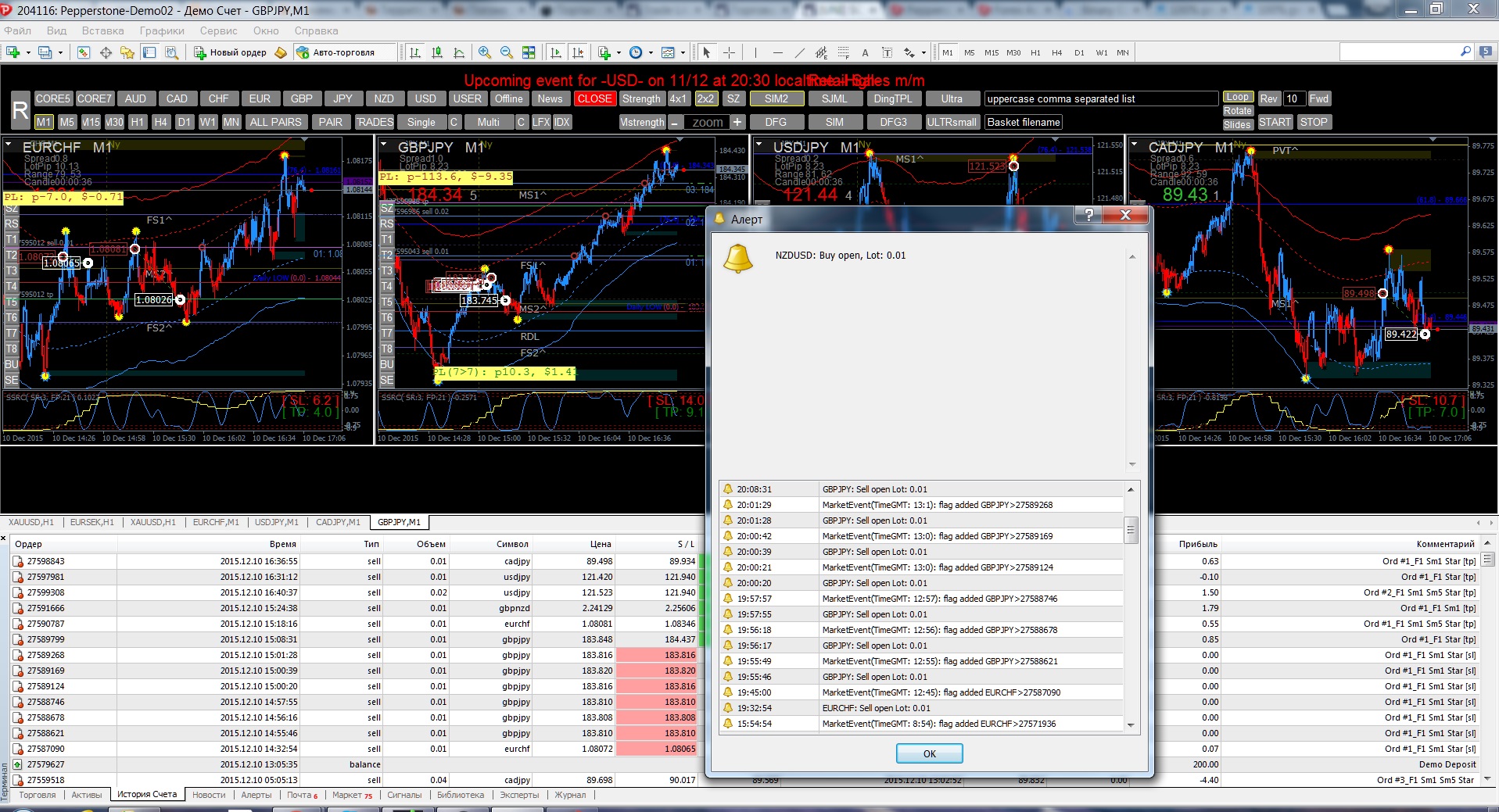Viewport: 1499px width, 812px height.
Task: Click OK in the Алерт dialog
Action: [x=929, y=753]
